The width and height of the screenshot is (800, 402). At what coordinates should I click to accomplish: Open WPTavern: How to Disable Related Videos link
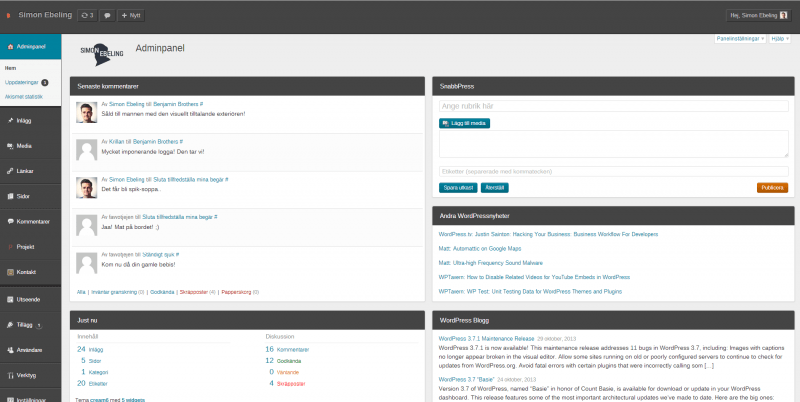[534, 278]
